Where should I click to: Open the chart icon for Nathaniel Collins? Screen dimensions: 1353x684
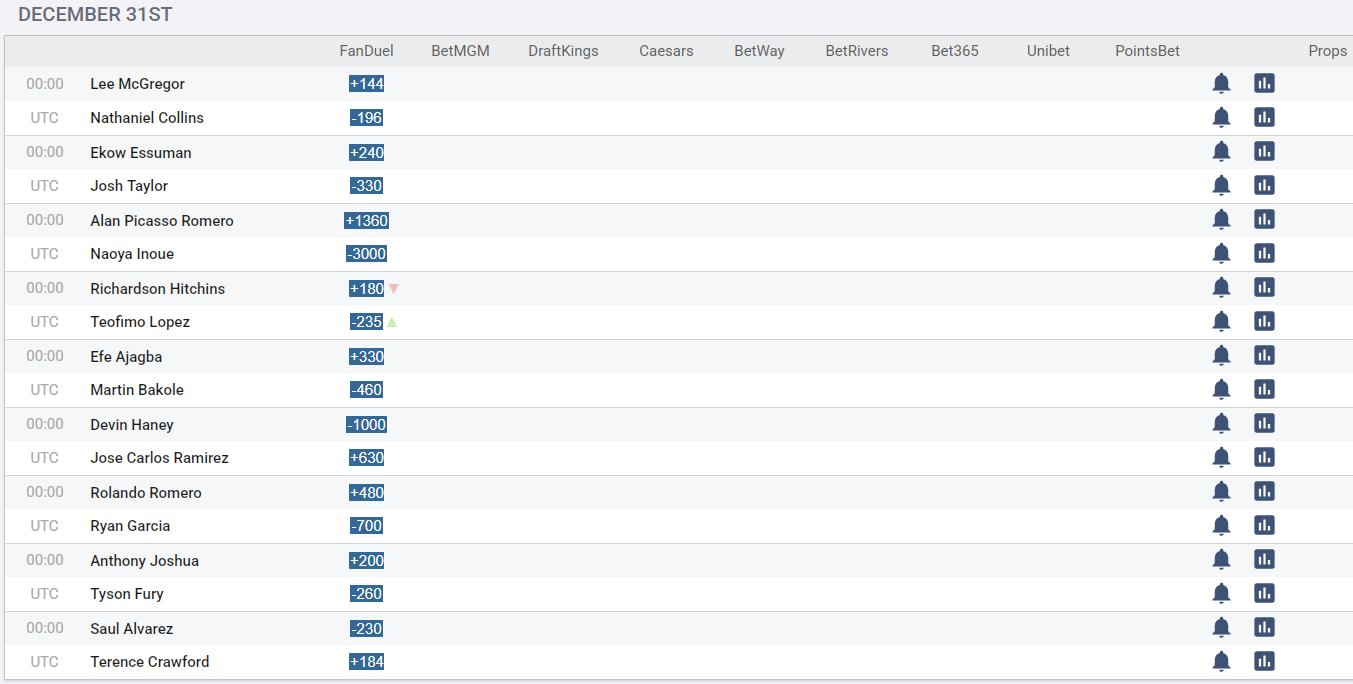pos(1264,118)
